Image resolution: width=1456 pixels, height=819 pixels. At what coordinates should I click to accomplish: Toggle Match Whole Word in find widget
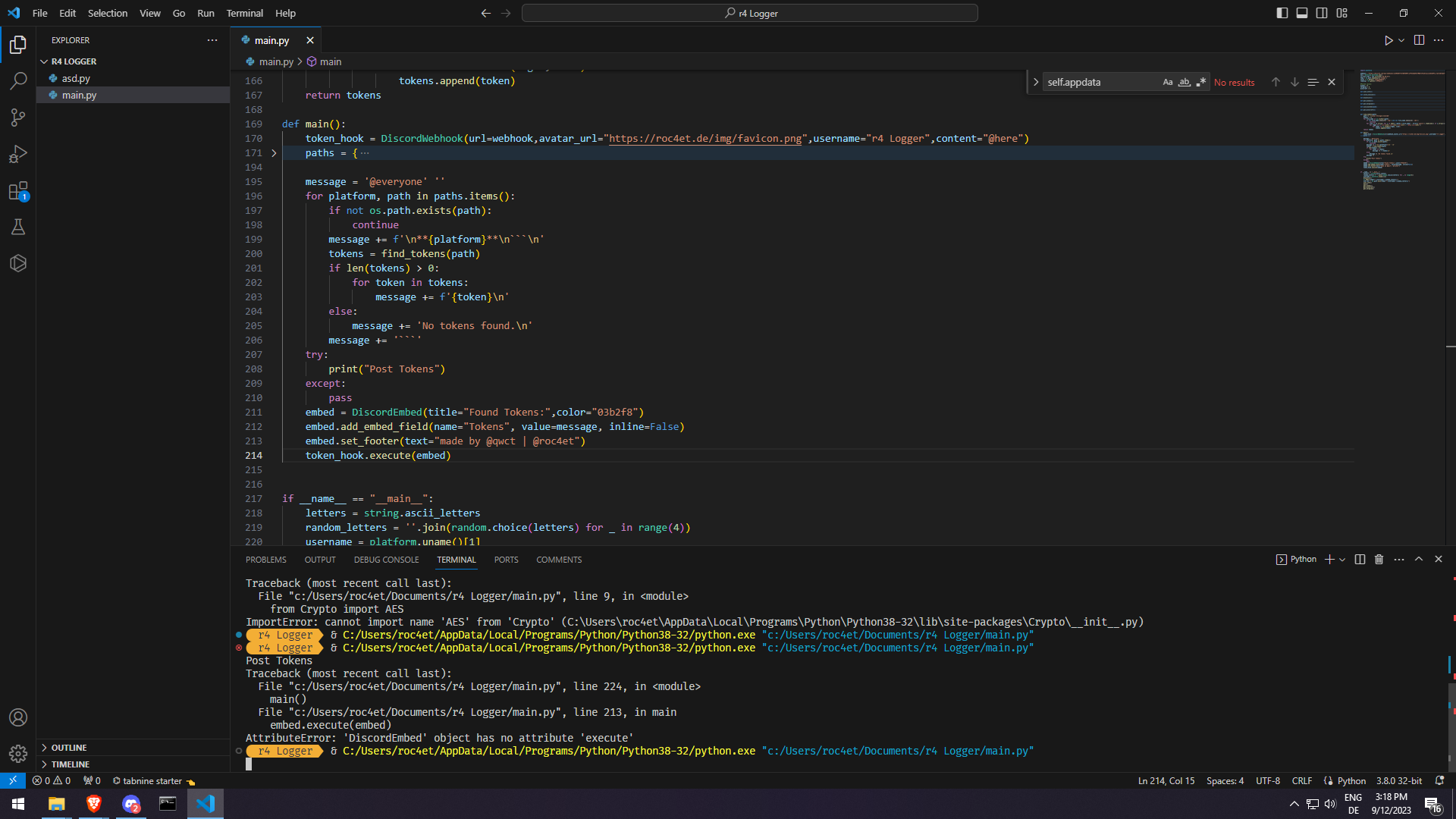(x=1184, y=82)
